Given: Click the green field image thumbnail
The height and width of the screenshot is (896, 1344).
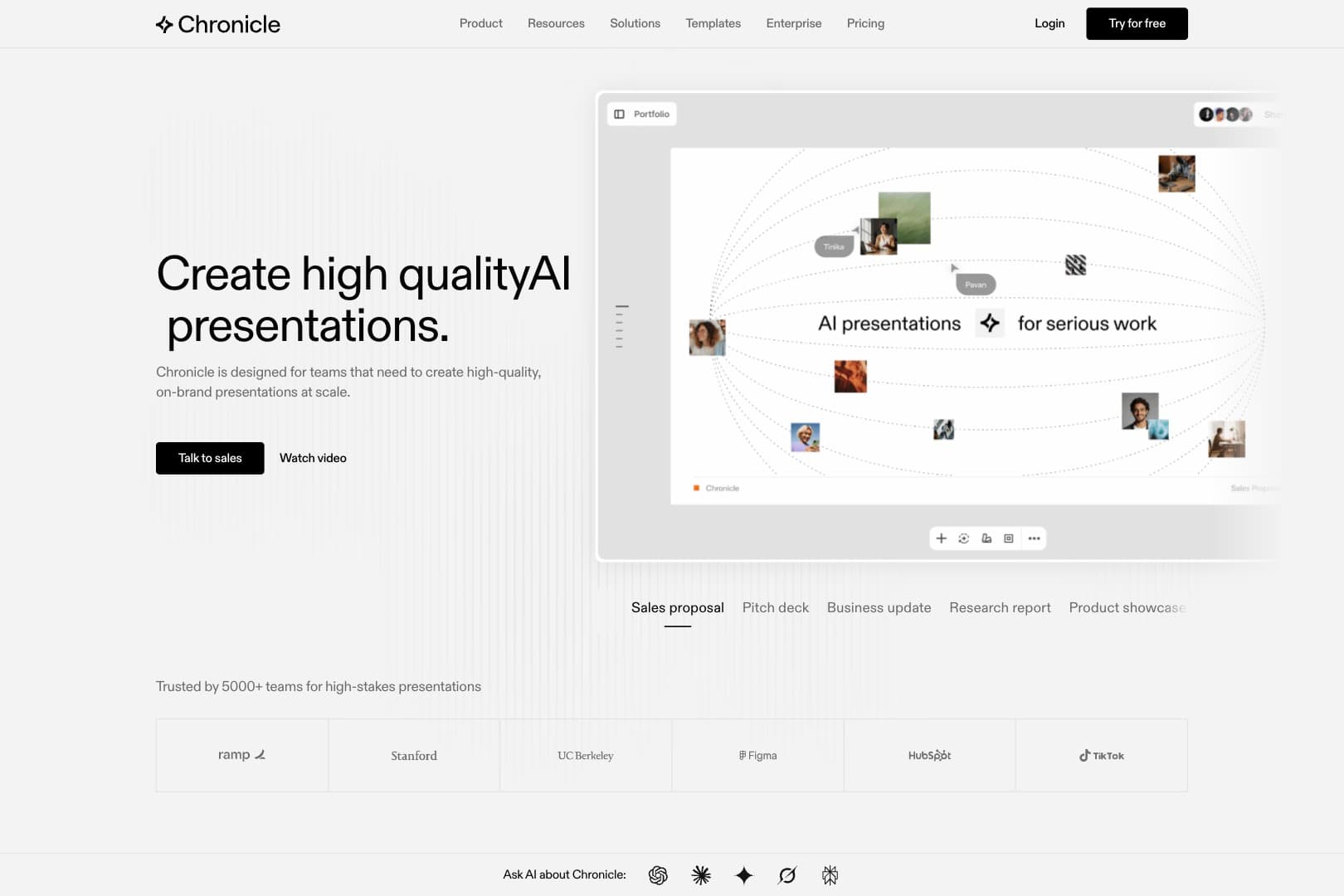Looking at the screenshot, I should click(x=905, y=217).
